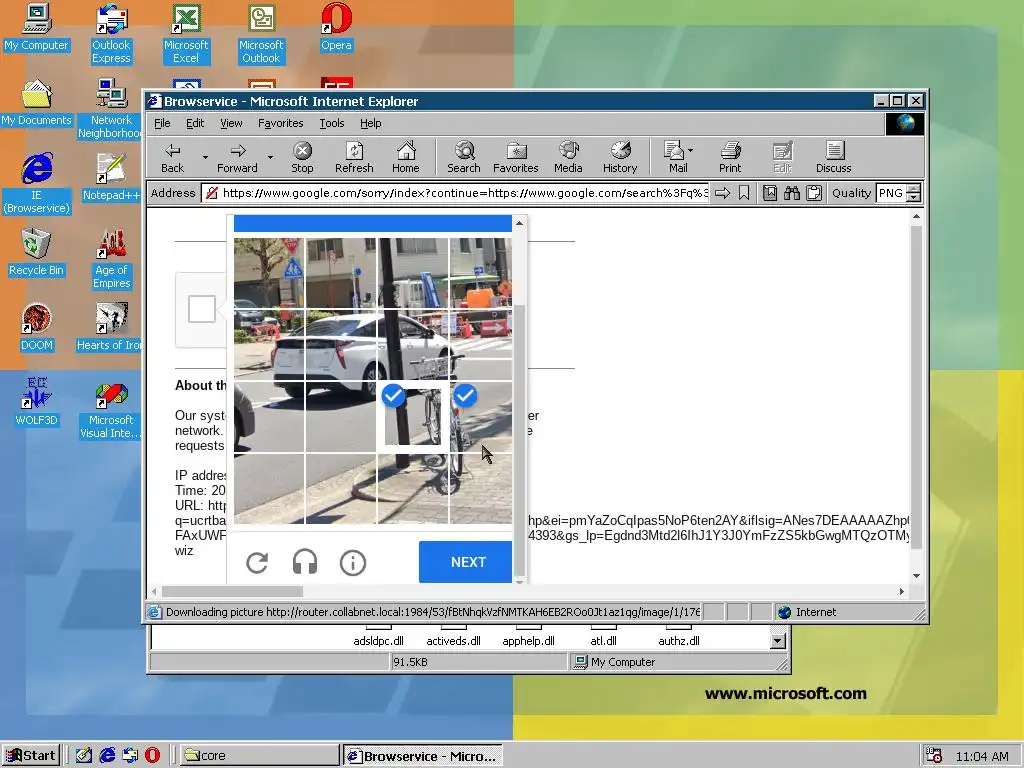The width and height of the screenshot is (1024, 768).
Task: Click the horizontal scrollbar right arrow
Action: point(902,591)
